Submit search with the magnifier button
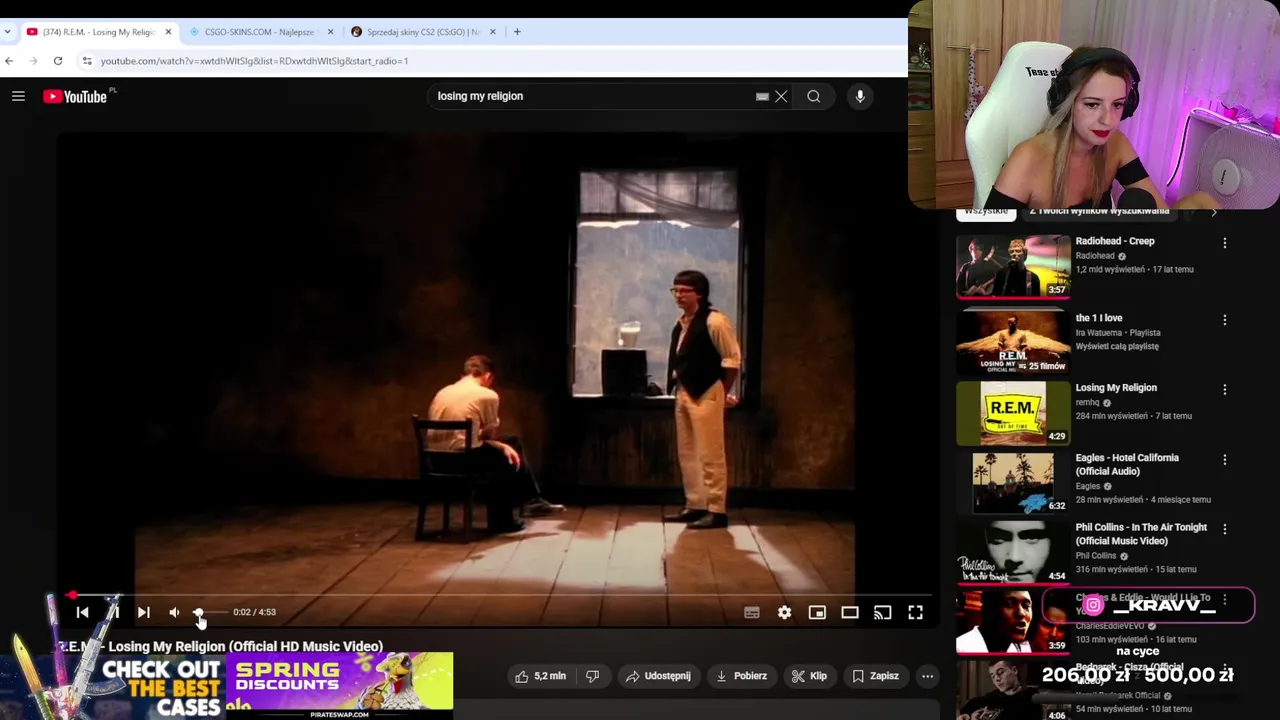This screenshot has height=720, width=1280. coord(814,96)
